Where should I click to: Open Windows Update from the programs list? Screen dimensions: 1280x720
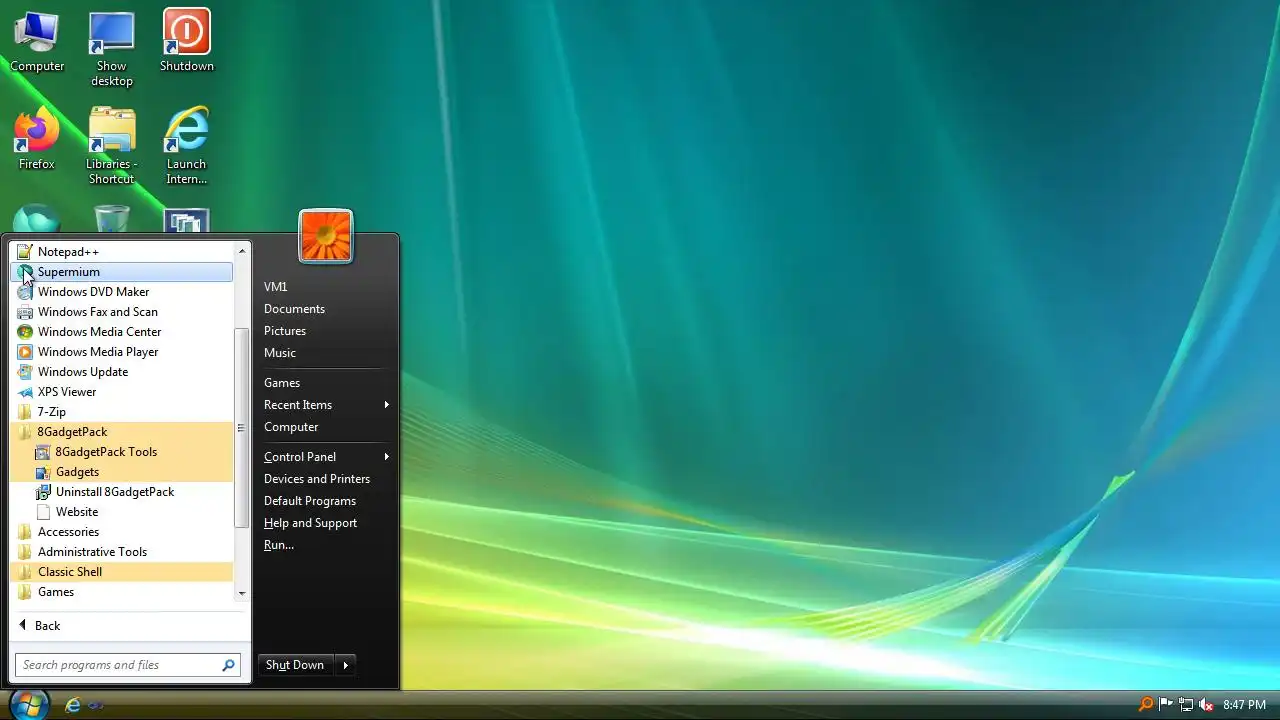click(121, 372)
